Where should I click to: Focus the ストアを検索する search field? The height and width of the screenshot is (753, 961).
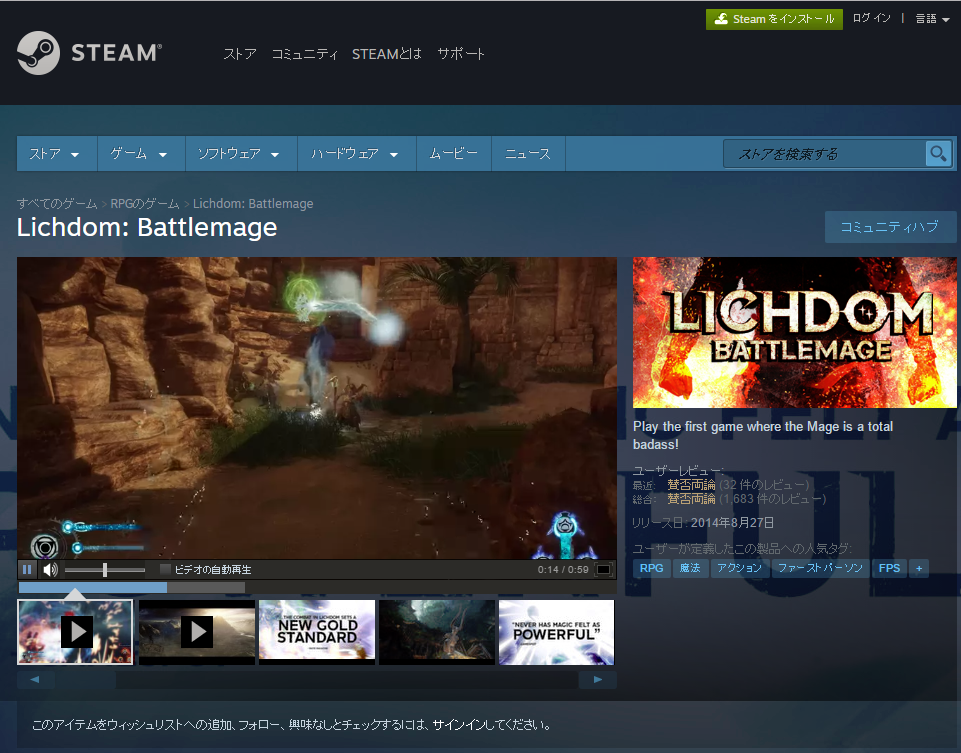[x=824, y=154]
